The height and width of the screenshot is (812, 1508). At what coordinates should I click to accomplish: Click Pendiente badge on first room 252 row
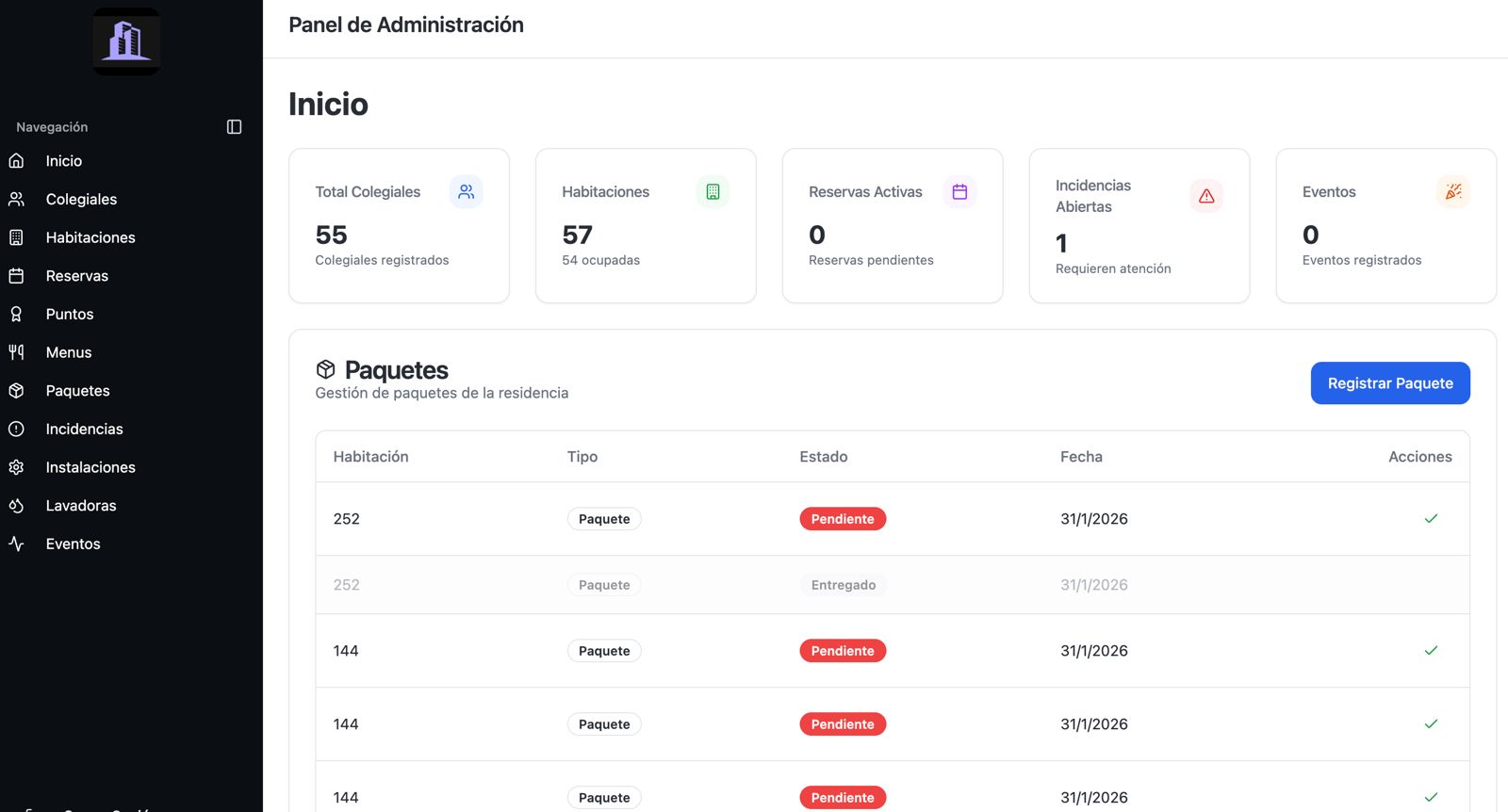point(843,519)
